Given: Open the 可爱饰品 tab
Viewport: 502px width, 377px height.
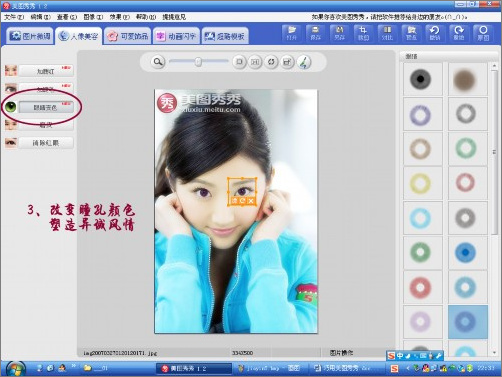Looking at the screenshot, I should (128, 36).
